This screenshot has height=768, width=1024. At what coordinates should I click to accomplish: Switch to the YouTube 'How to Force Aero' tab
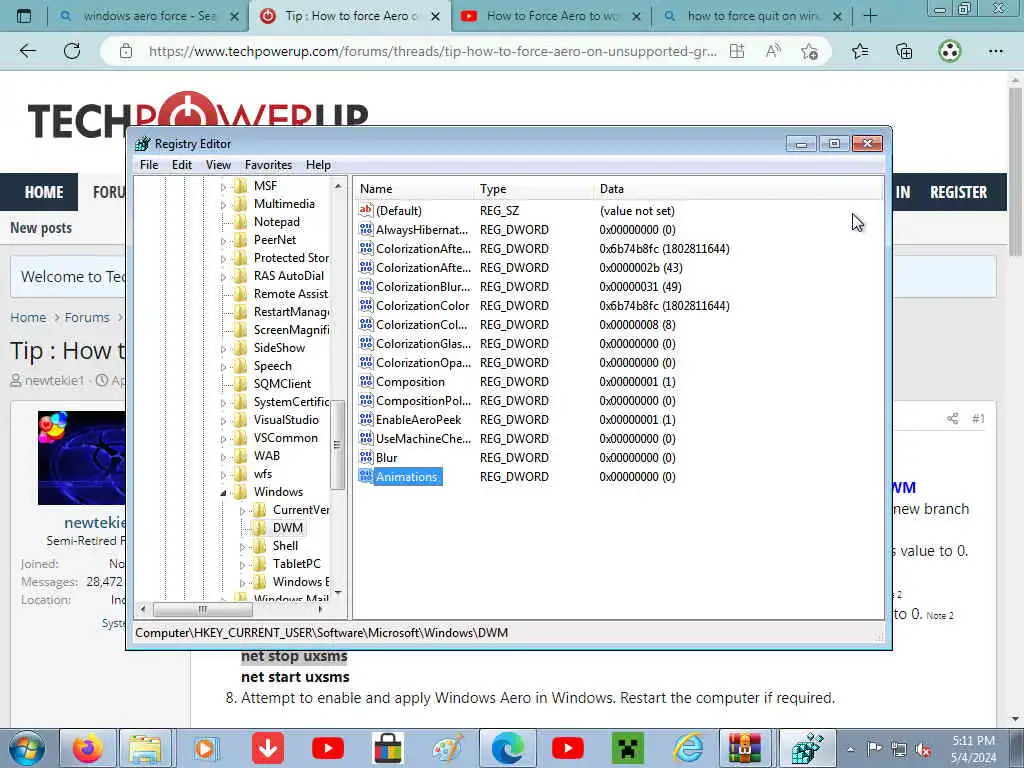550,16
